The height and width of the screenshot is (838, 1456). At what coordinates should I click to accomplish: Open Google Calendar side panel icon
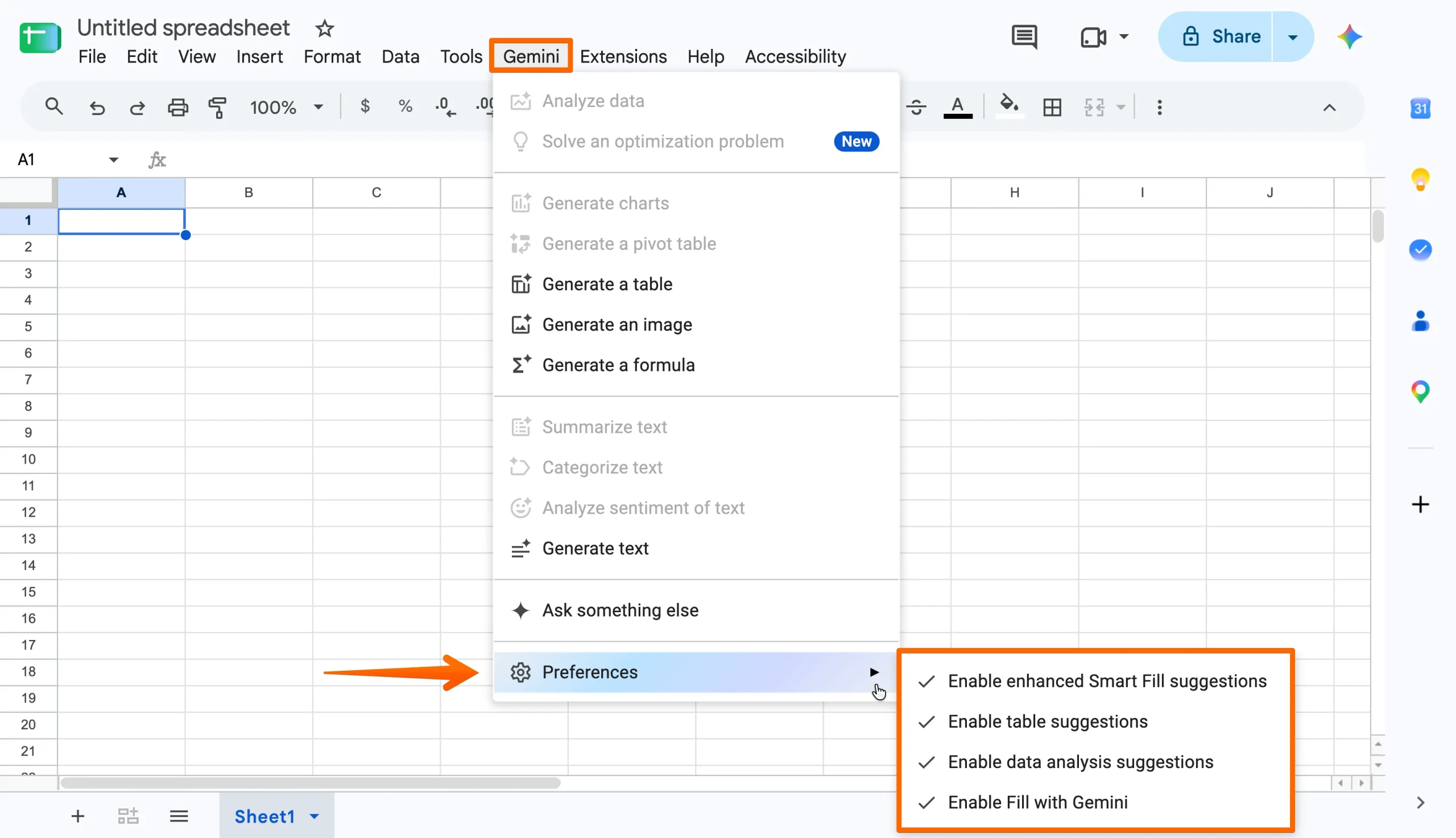click(1420, 108)
